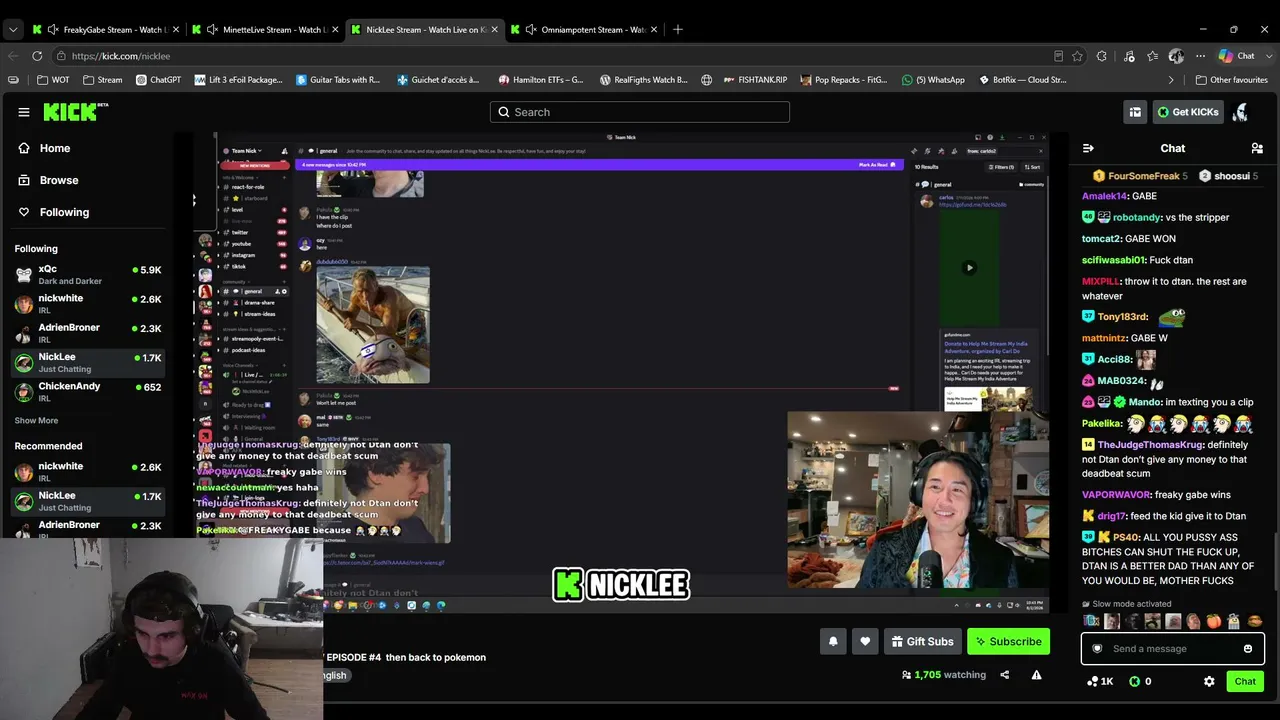This screenshot has height=720, width=1280.
Task: Open the Kick leaderboard icon beside Get KICKs
Action: pyautogui.click(x=1135, y=112)
